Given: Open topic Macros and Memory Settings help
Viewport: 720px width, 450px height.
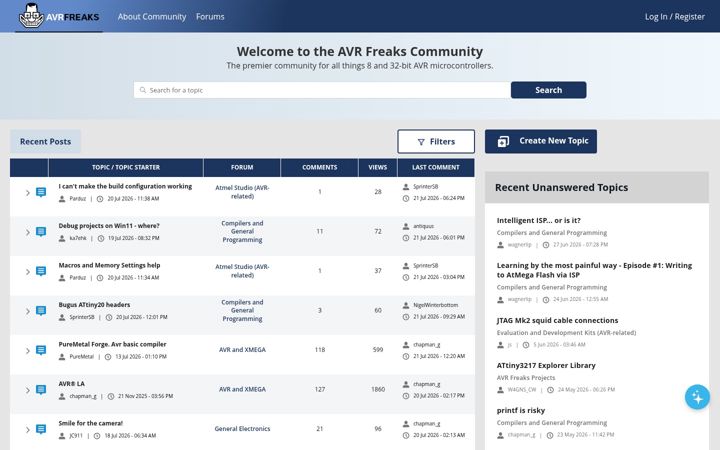Looking at the screenshot, I should 109,265.
